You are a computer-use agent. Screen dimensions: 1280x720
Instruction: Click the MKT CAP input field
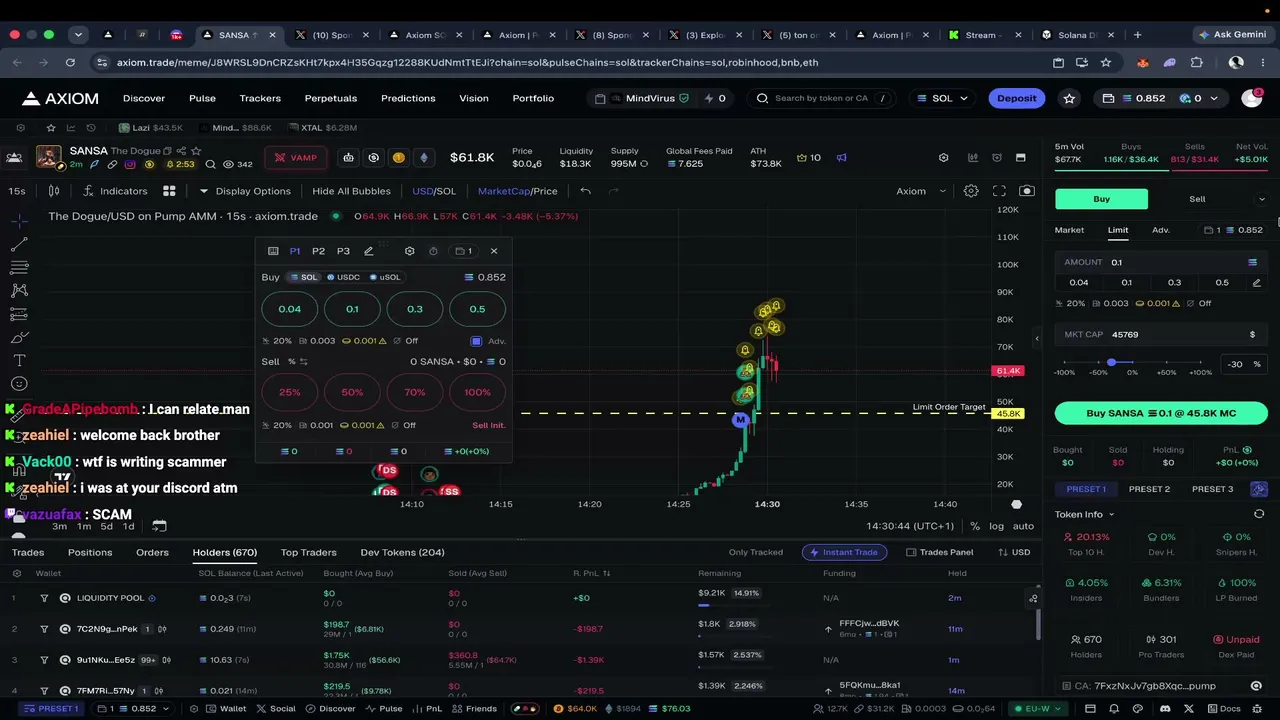(x=1161, y=335)
